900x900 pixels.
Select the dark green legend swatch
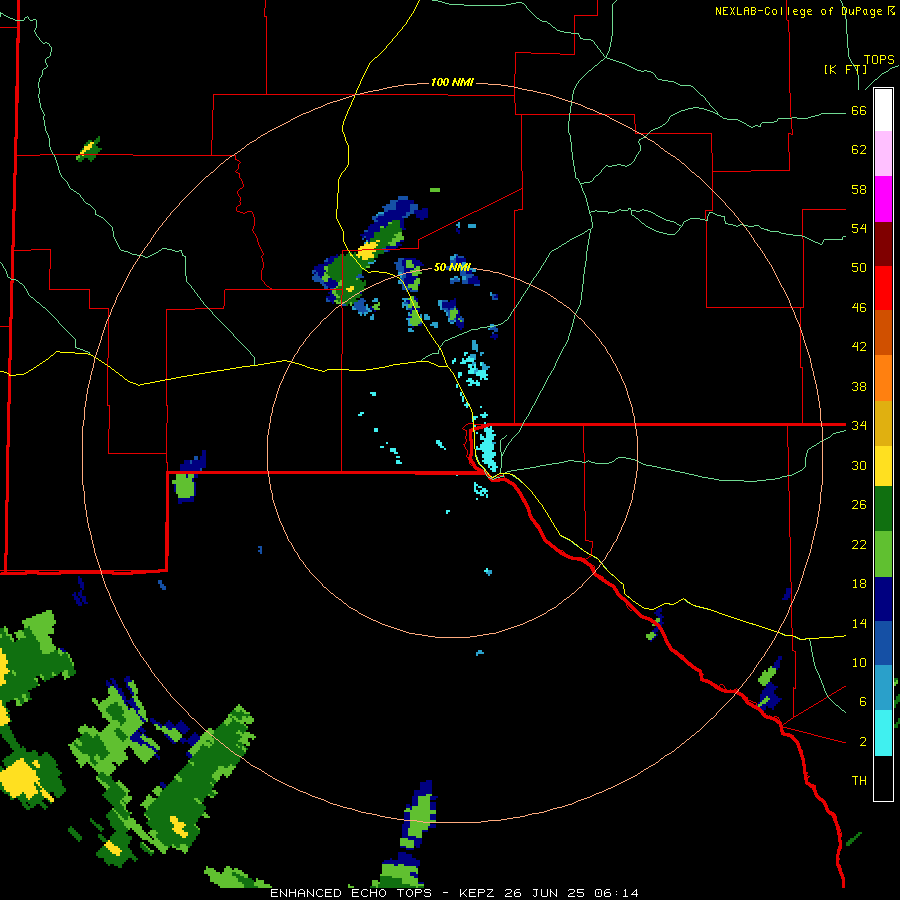pos(883,509)
